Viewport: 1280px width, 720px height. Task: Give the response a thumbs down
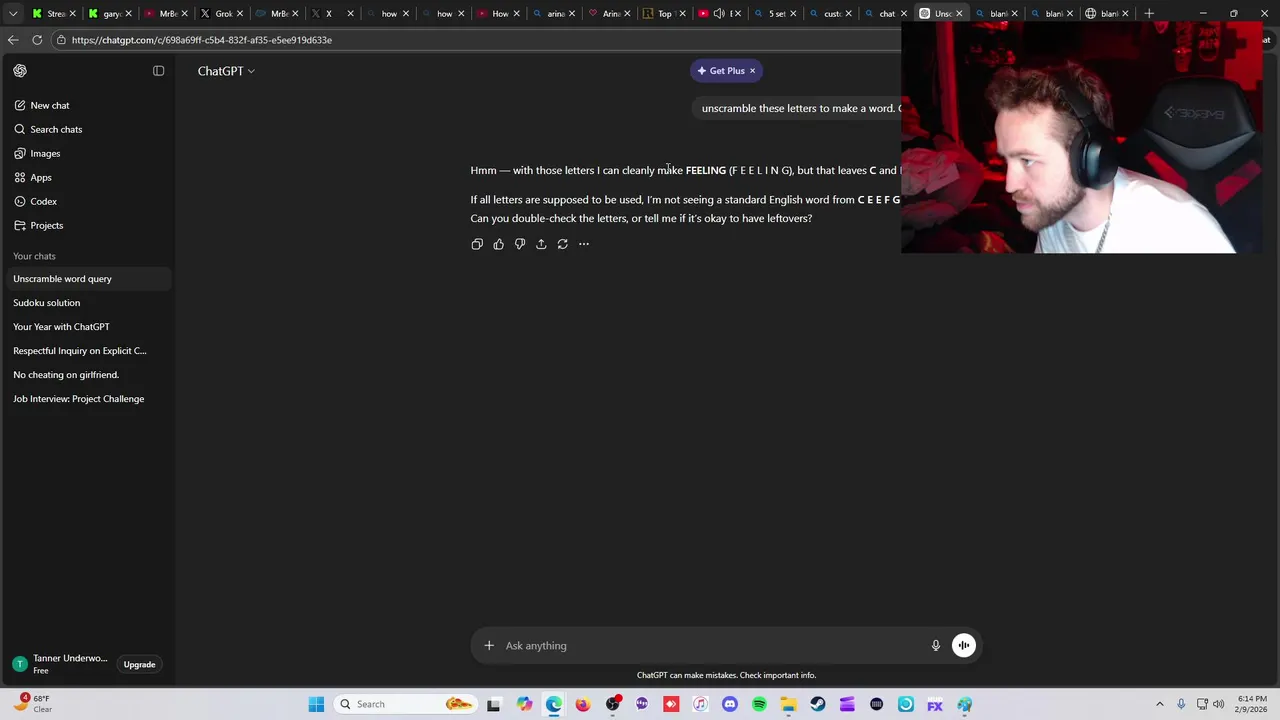coord(520,244)
